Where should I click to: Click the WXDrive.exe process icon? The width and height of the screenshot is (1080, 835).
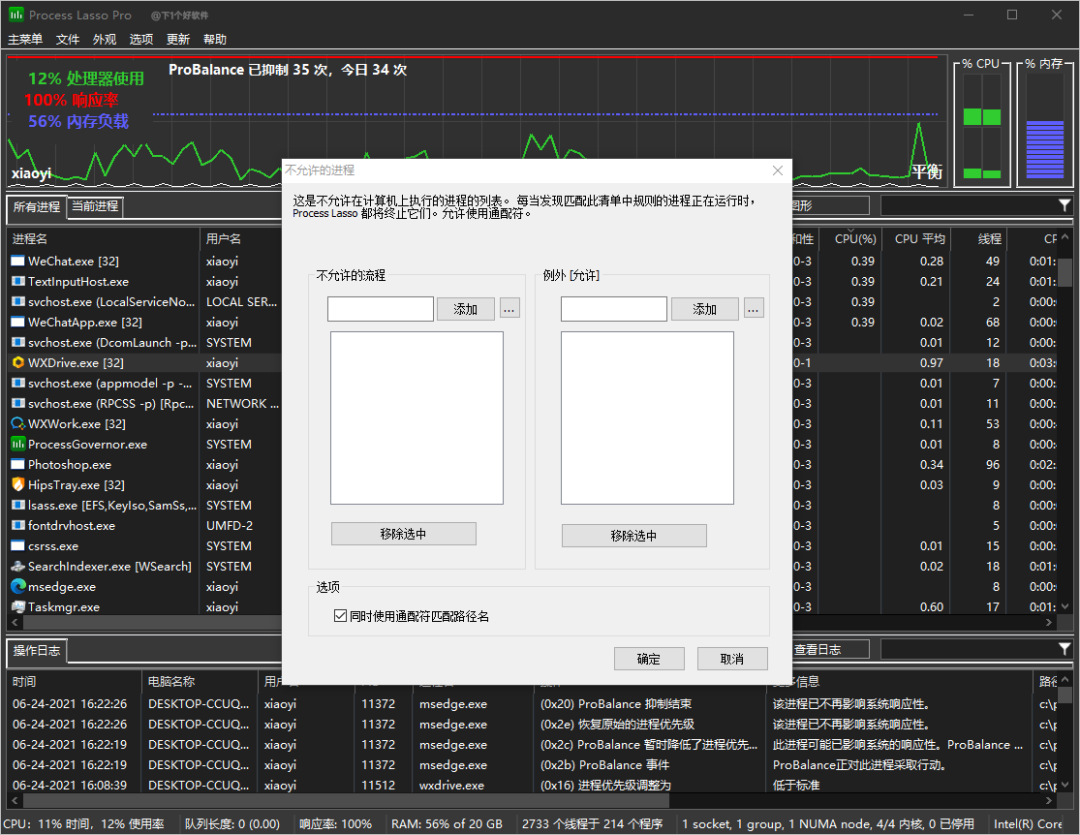[x=18, y=363]
